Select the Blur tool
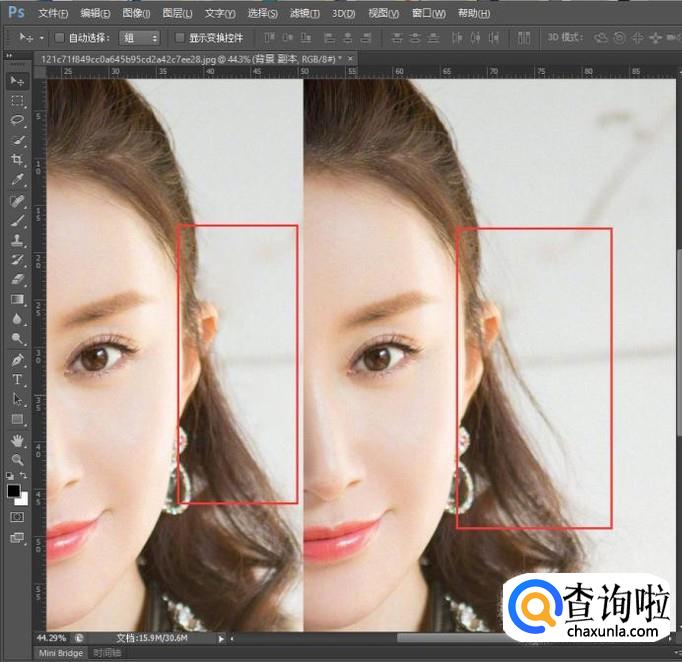Viewport: 682px width, 662px height. [x=17, y=319]
